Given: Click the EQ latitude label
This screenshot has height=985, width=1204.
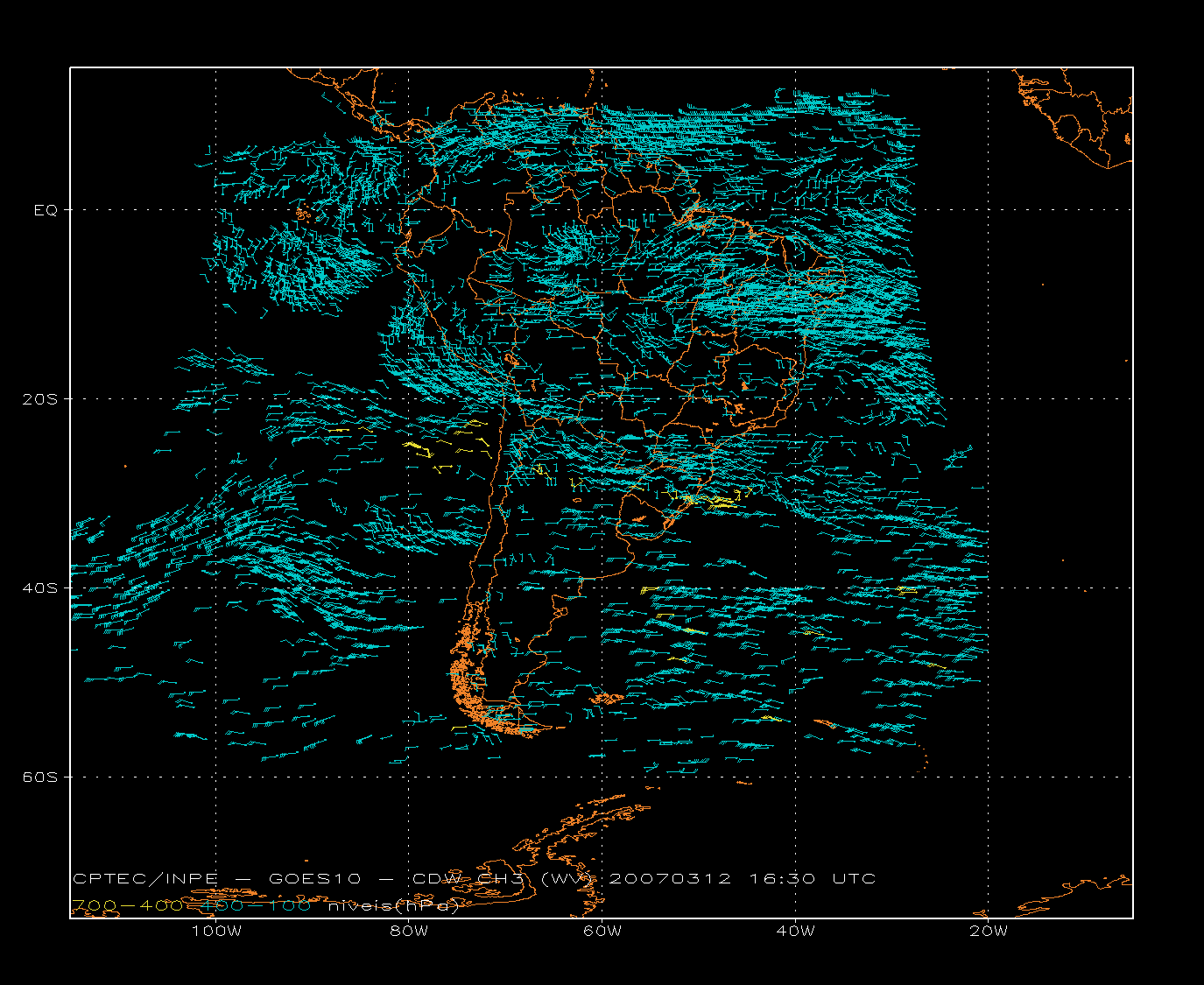Looking at the screenshot, I should coord(46,210).
